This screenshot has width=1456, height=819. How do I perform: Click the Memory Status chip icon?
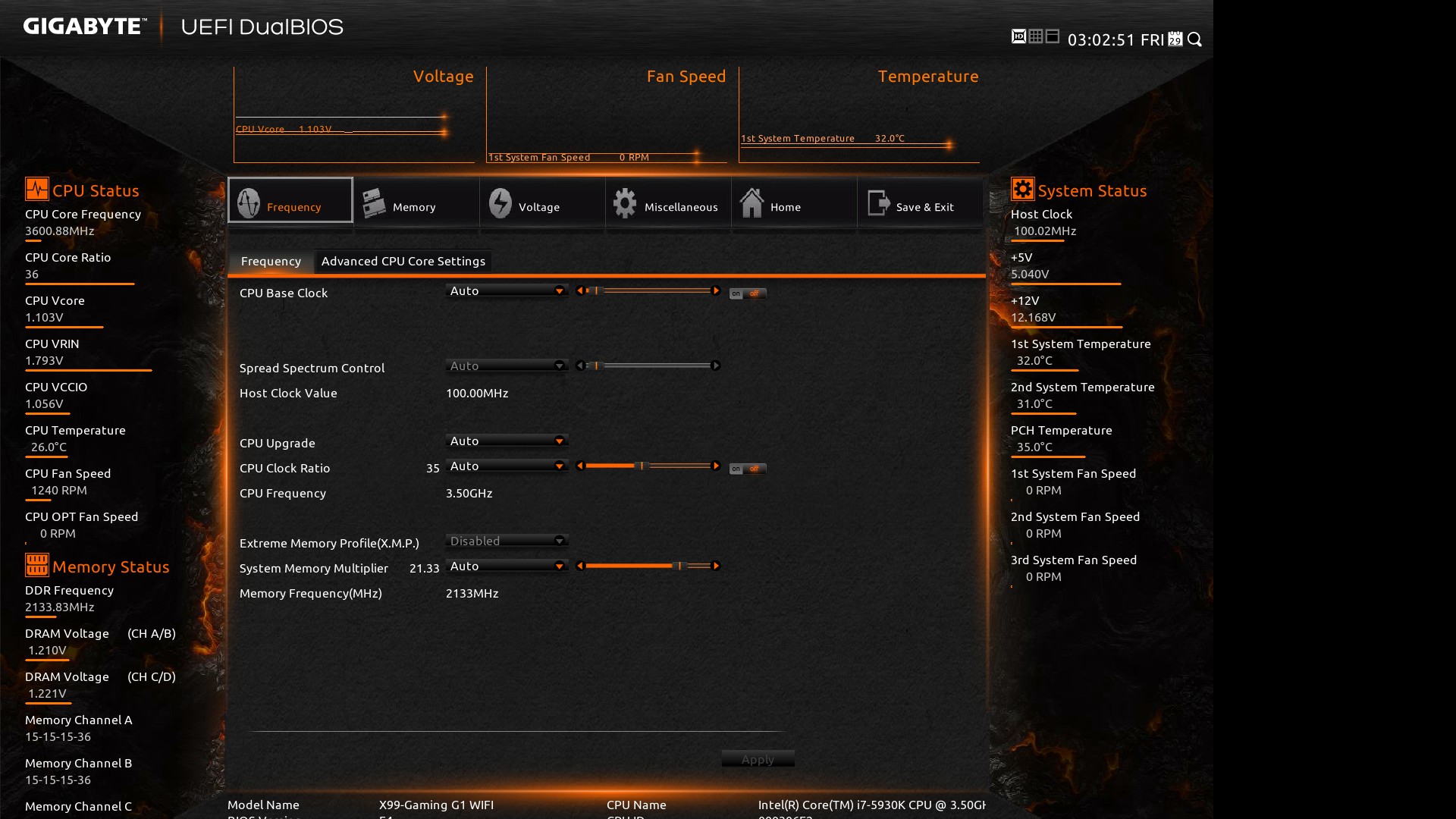tap(36, 565)
